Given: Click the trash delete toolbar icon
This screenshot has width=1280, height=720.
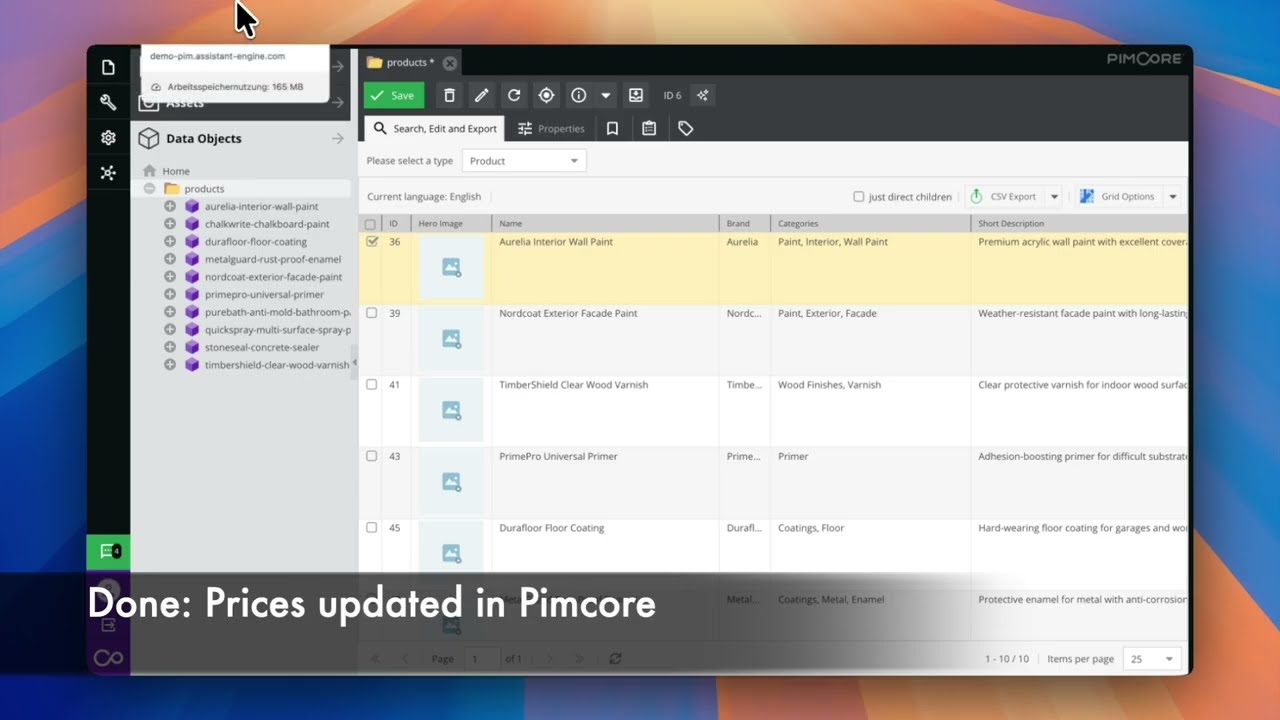Looking at the screenshot, I should coord(449,95).
